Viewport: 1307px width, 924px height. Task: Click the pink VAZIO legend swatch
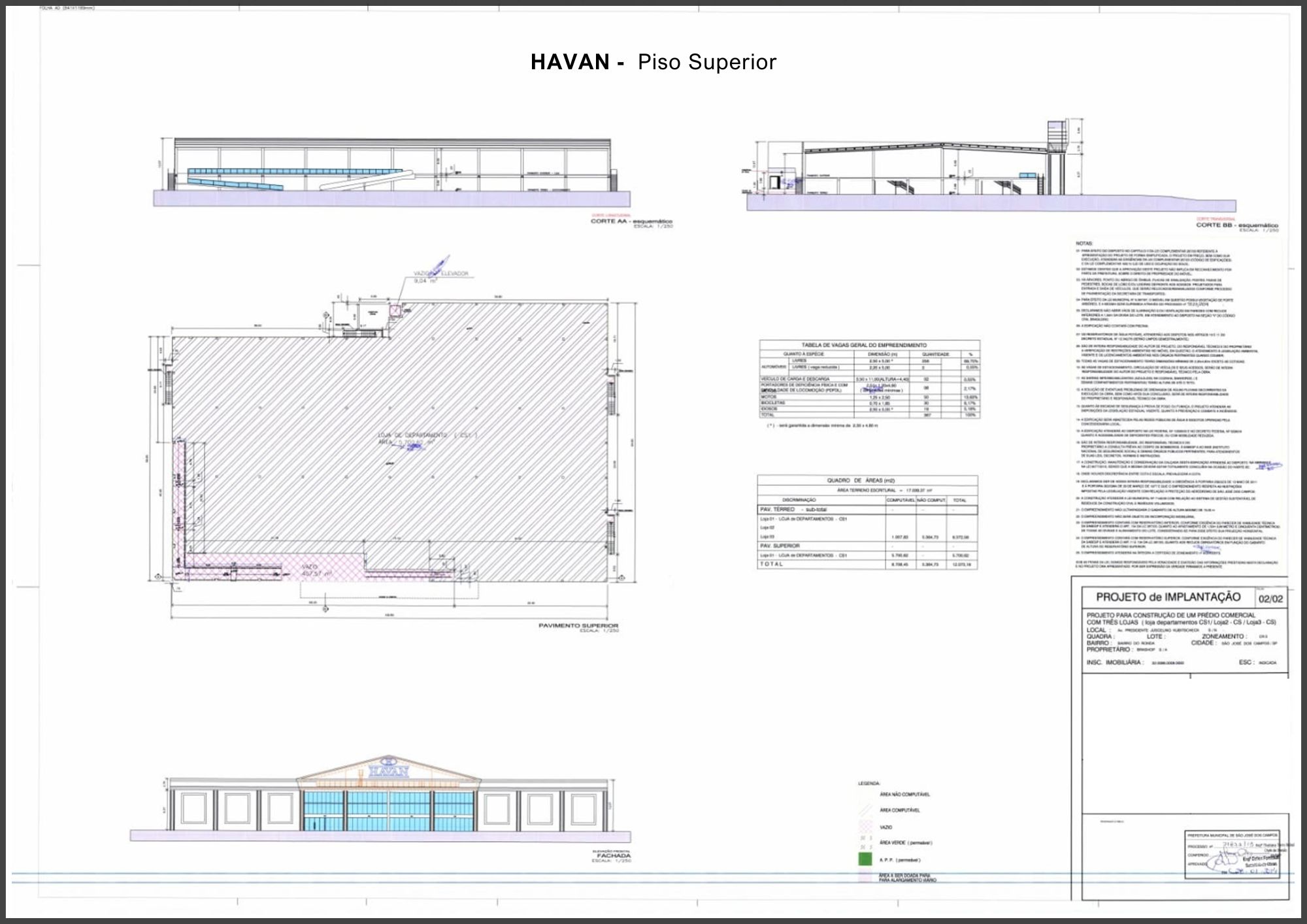click(x=865, y=827)
